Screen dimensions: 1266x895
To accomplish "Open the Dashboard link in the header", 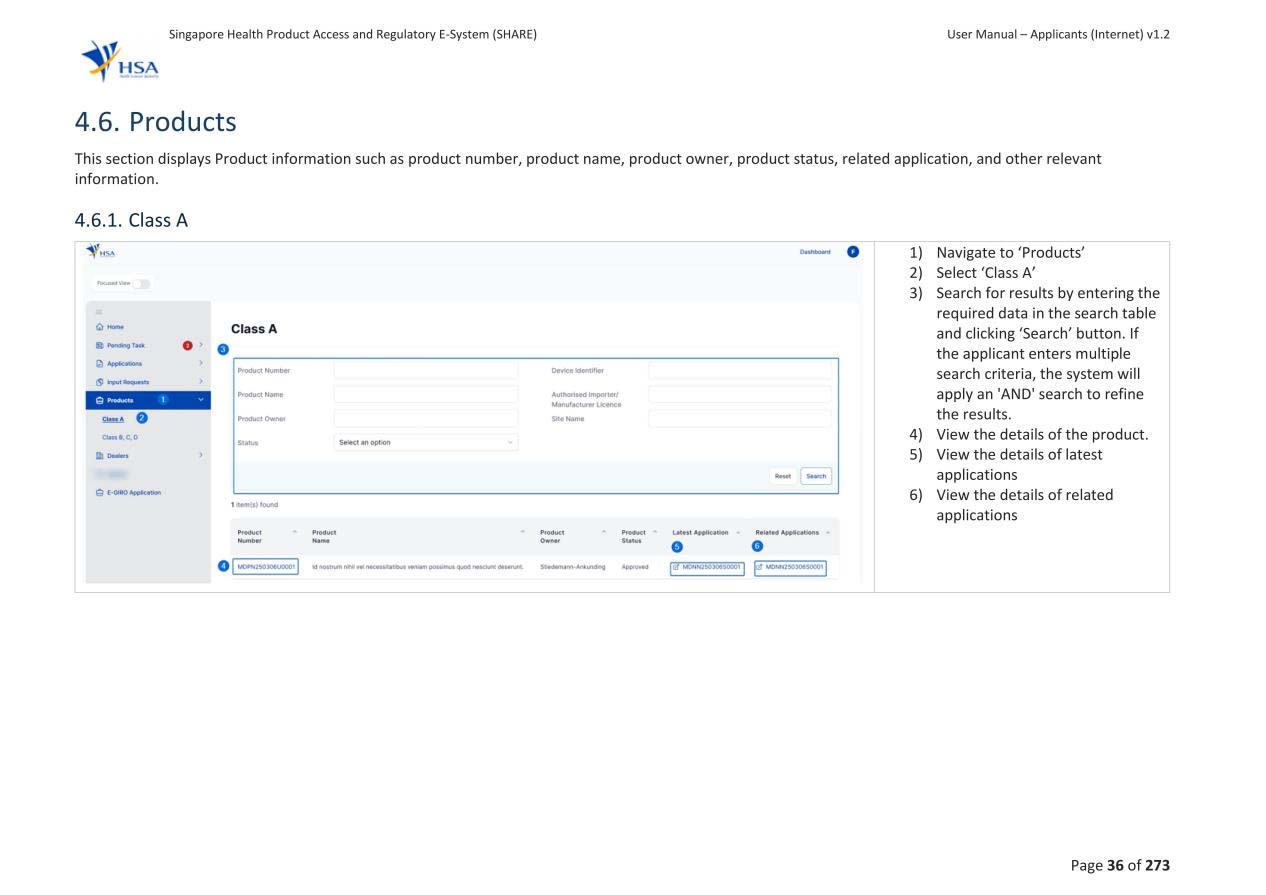I will pos(814,252).
